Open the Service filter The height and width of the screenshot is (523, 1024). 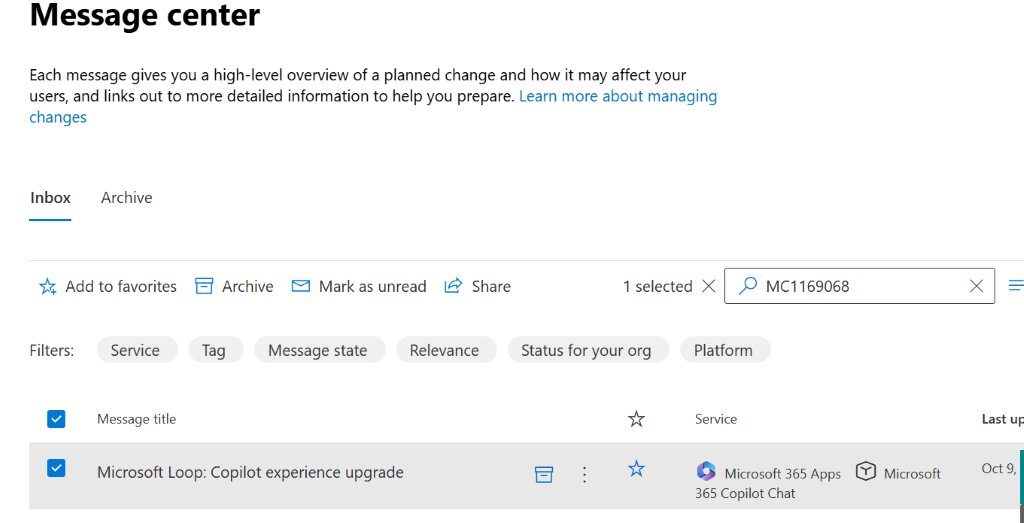pyautogui.click(x=137, y=350)
